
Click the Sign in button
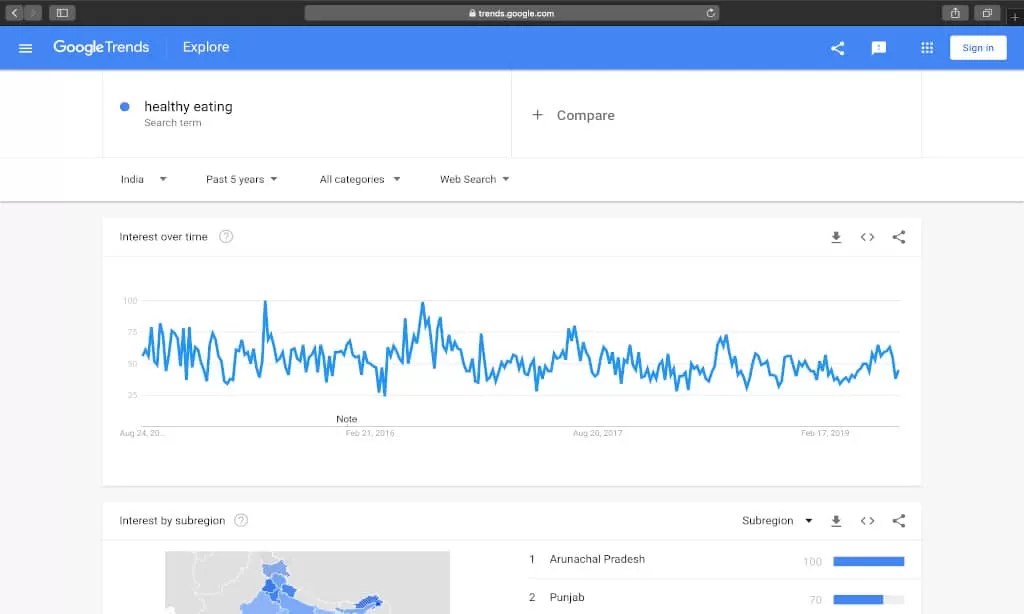pyautogui.click(x=978, y=47)
